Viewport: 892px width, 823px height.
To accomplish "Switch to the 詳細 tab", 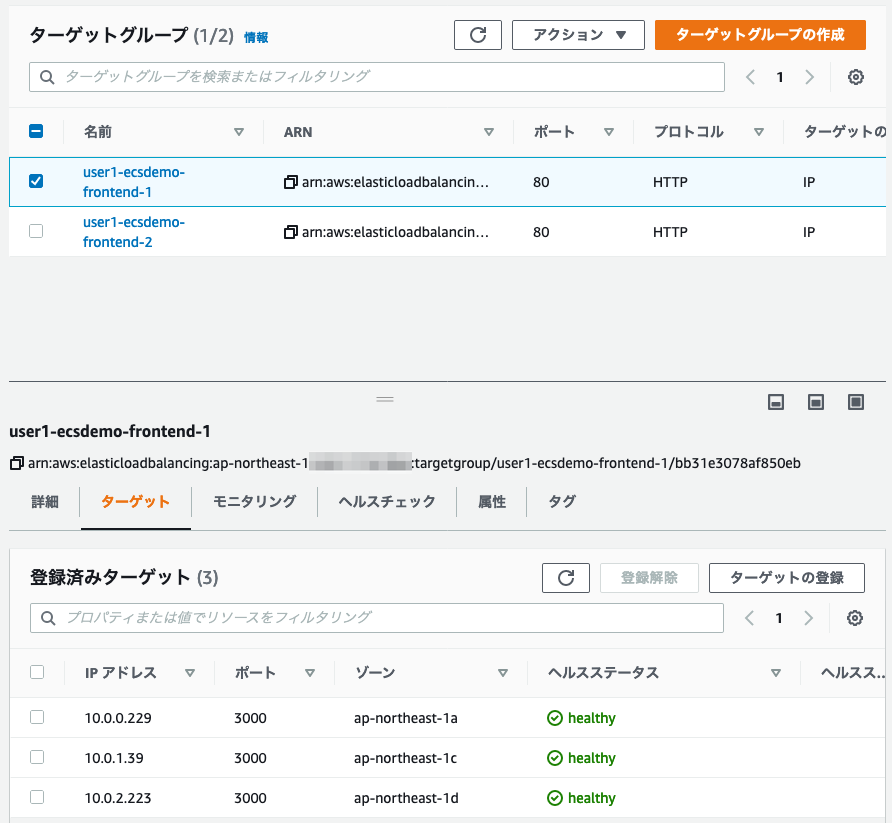I will click(x=45, y=502).
